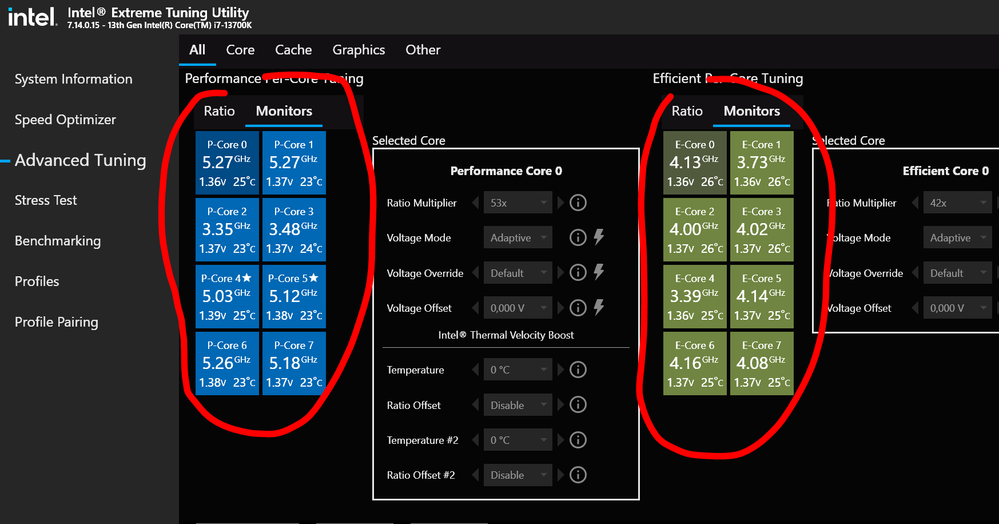Open info icon for Voltage Override

578,273
